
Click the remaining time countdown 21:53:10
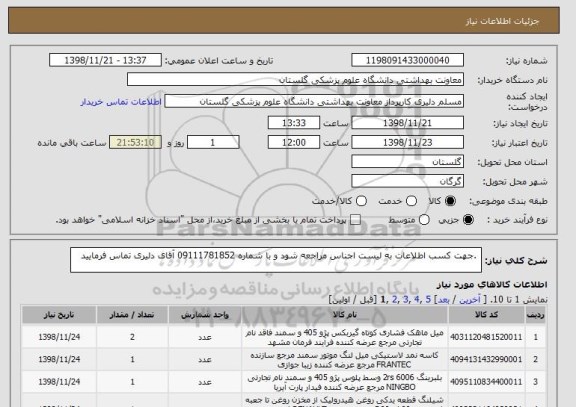pos(135,142)
